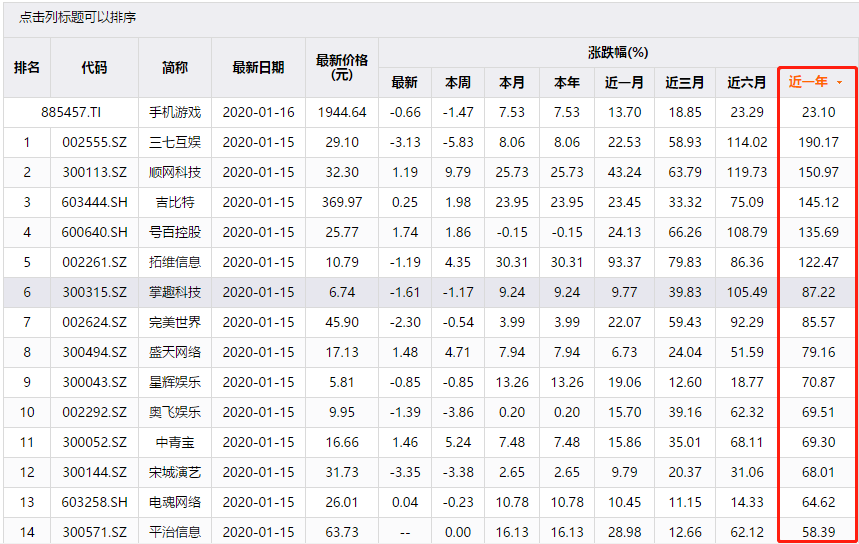Sort by 本年 column header

[566, 83]
